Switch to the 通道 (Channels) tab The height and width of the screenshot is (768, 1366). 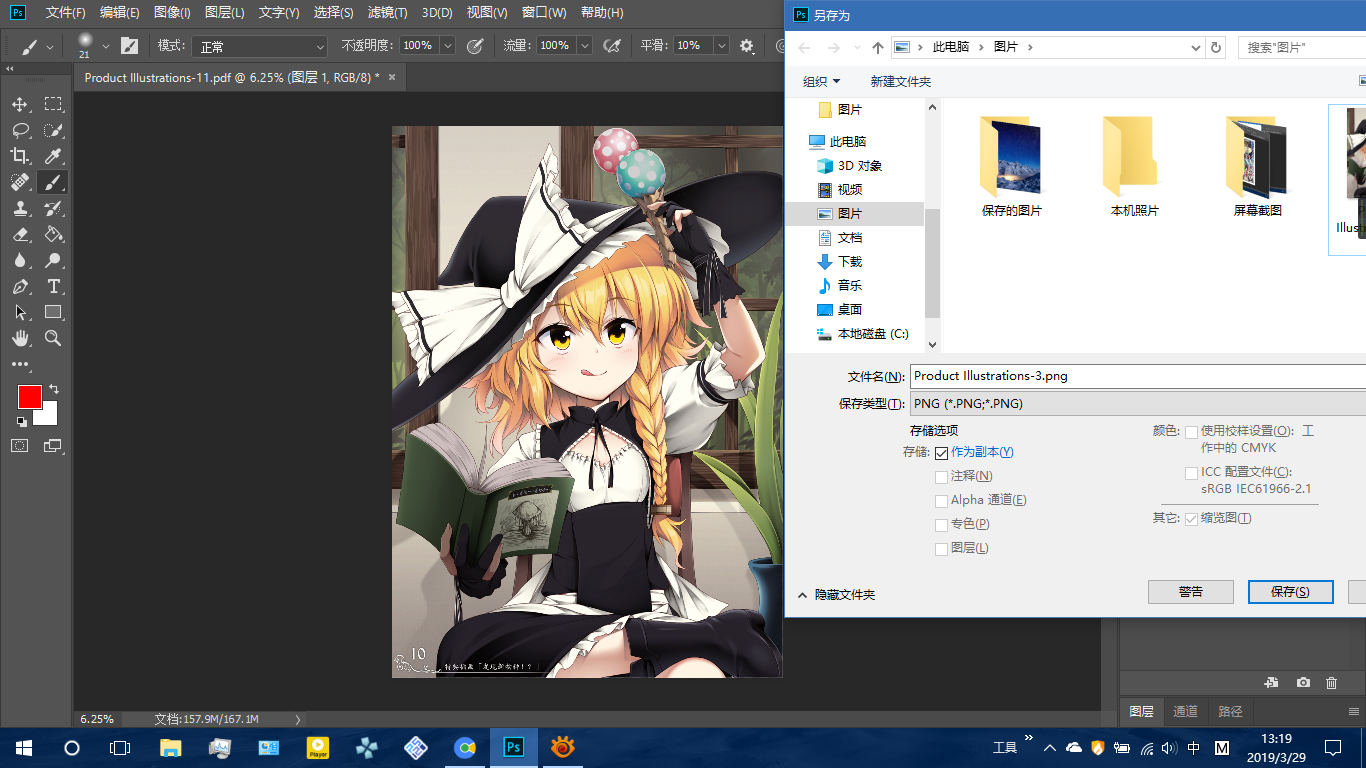[1185, 712]
